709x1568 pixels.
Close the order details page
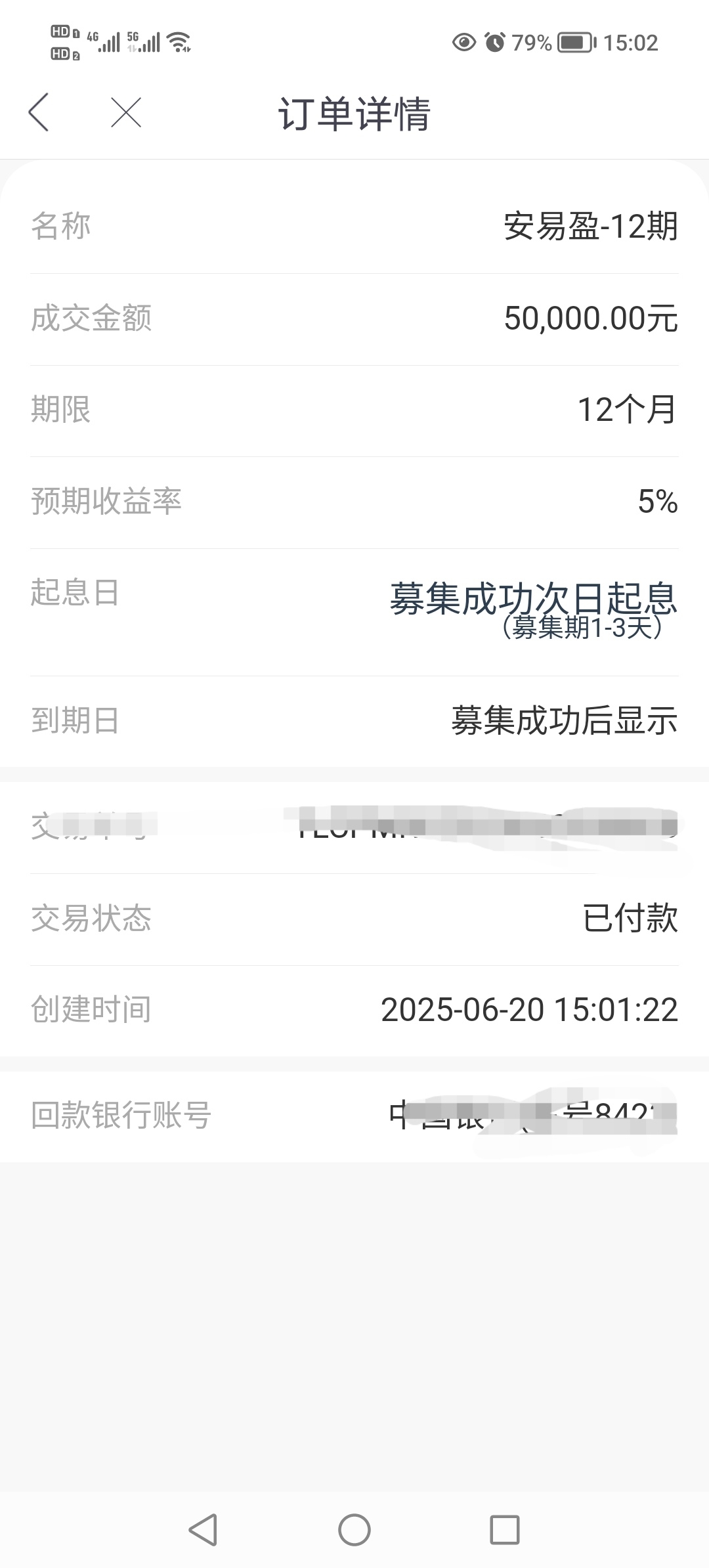pyautogui.click(x=126, y=112)
